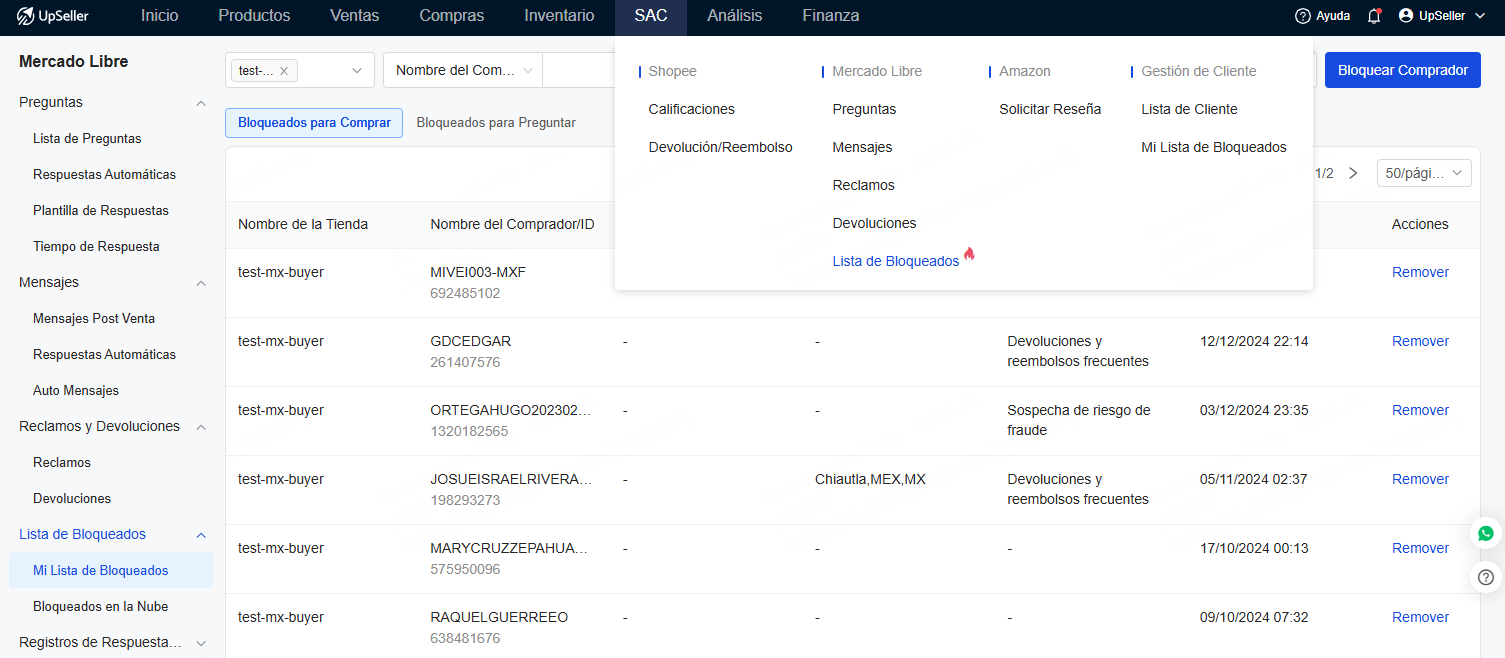Select Mi Lista de Bloqueados sidebar item

coord(110,571)
